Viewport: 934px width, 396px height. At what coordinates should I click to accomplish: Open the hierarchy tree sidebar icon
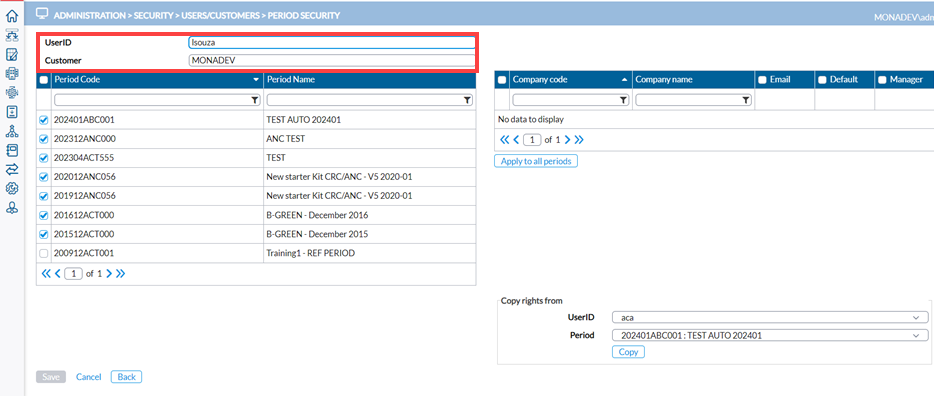point(11,131)
